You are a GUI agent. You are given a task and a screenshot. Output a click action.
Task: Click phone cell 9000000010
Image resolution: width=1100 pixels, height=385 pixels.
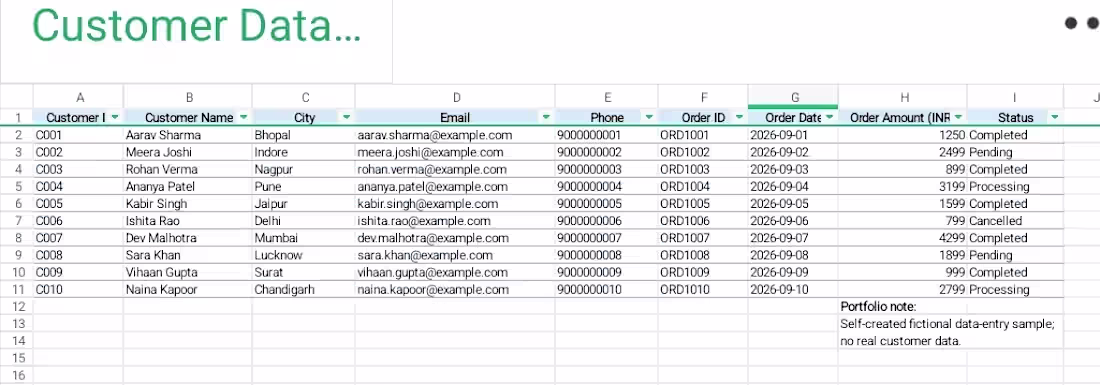tap(607, 290)
